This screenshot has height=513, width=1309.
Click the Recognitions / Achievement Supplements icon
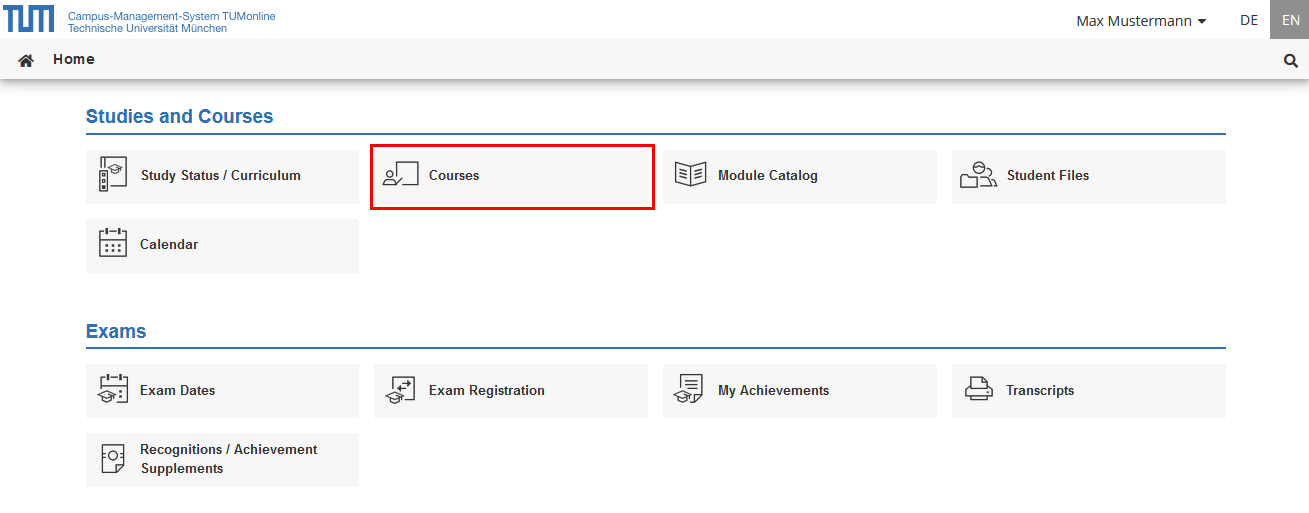click(113, 459)
